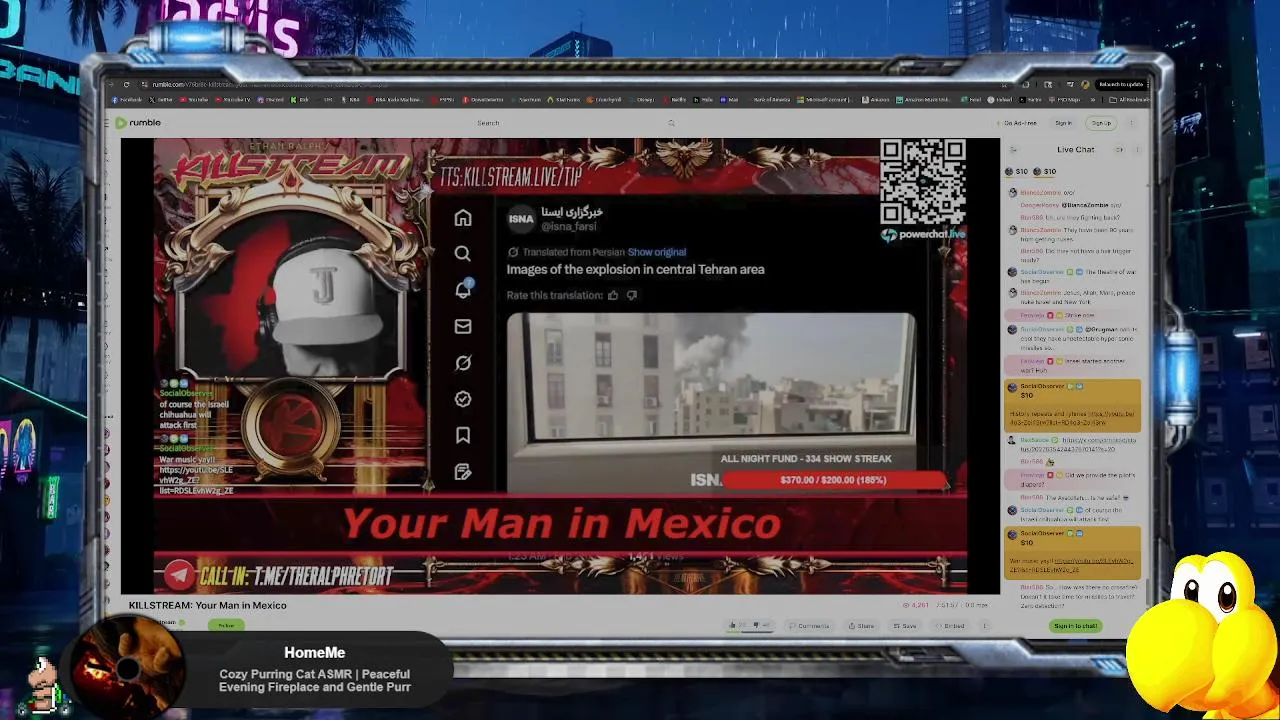Click the Rumble search magnifier icon
This screenshot has width=1280, height=720.
coord(671,123)
